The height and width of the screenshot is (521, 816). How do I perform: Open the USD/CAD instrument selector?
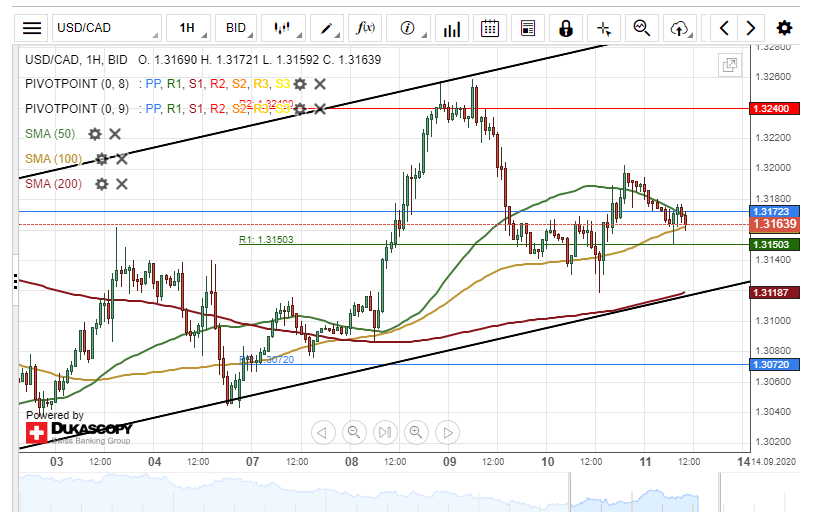tap(105, 28)
